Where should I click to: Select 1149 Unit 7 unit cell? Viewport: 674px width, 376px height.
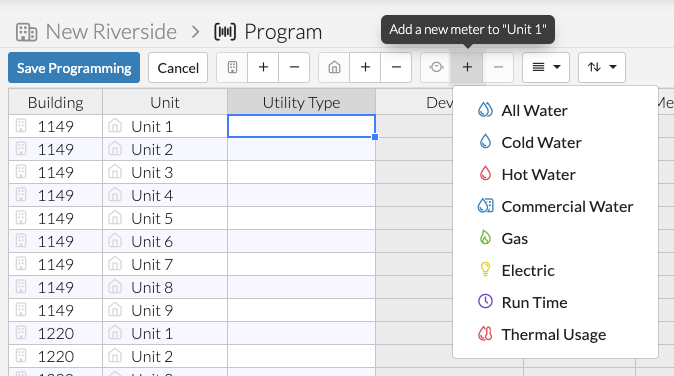(165, 264)
